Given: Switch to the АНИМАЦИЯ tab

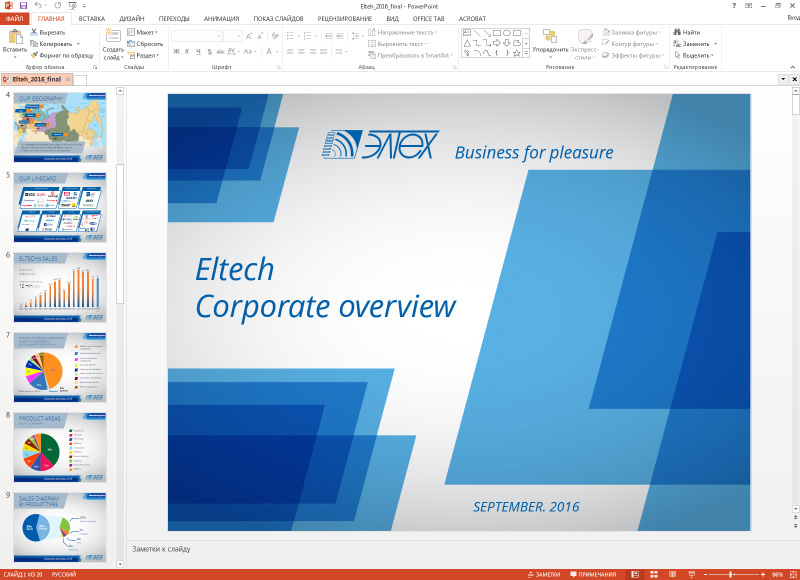Looking at the screenshot, I should click(221, 18).
